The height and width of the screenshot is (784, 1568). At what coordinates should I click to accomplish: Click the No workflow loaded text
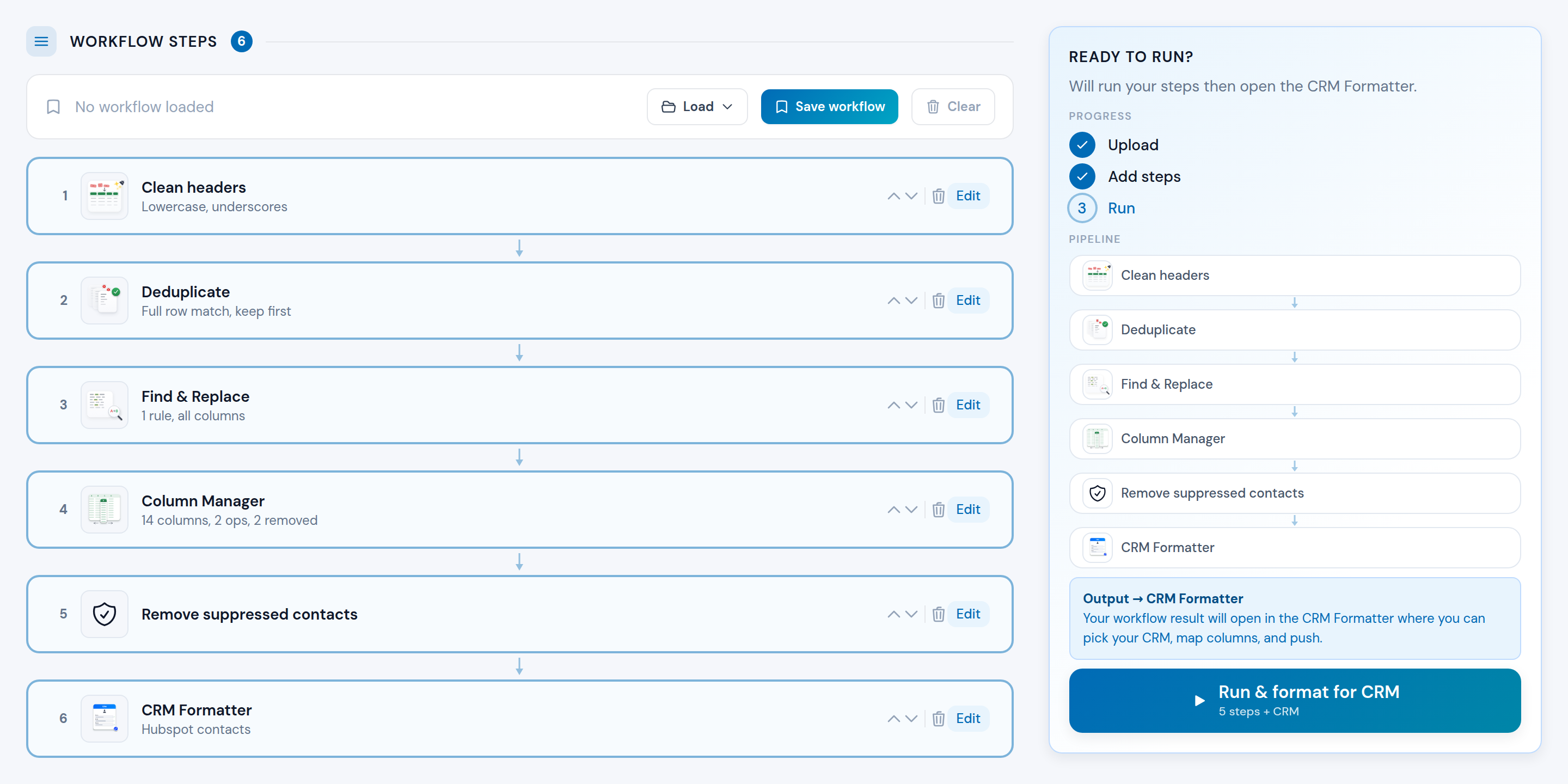(144, 107)
